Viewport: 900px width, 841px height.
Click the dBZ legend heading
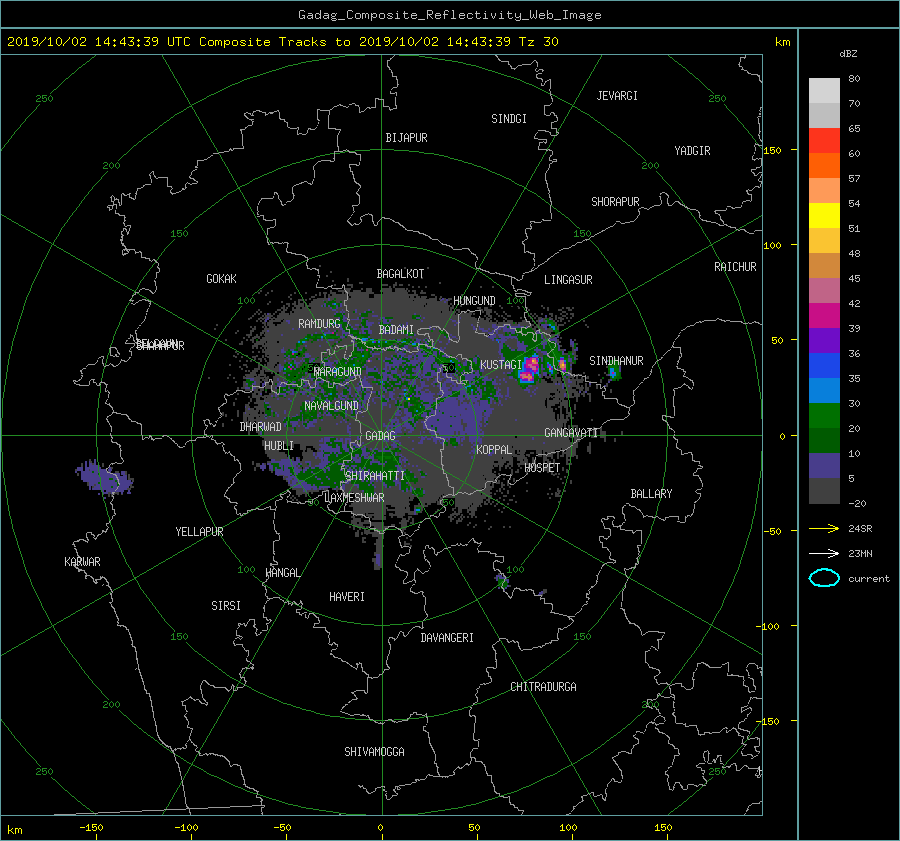(848, 53)
